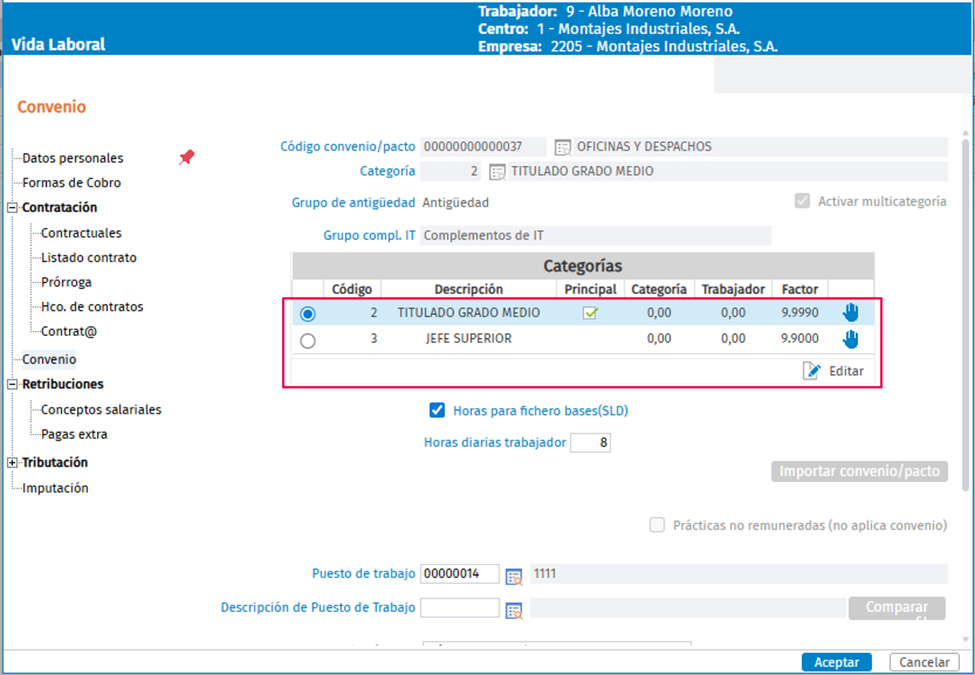
Task: Click factor value 9.9990
Action: (800, 313)
